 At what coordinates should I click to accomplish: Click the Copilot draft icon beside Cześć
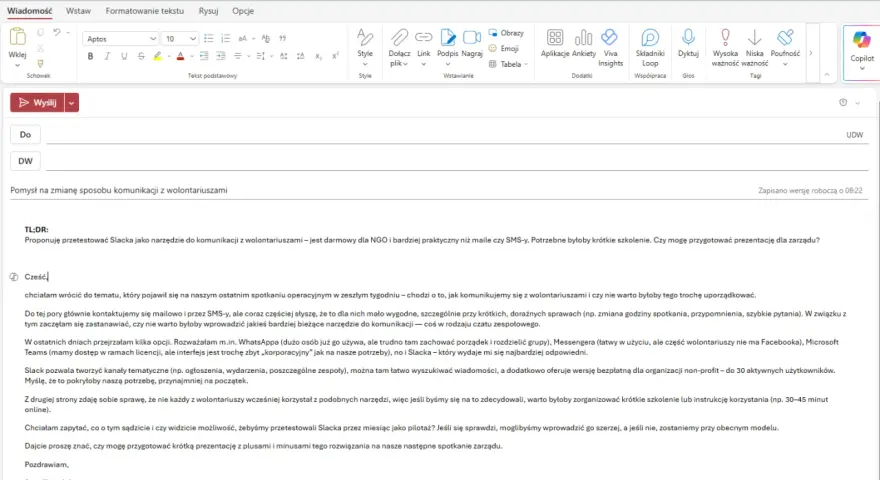point(14,277)
